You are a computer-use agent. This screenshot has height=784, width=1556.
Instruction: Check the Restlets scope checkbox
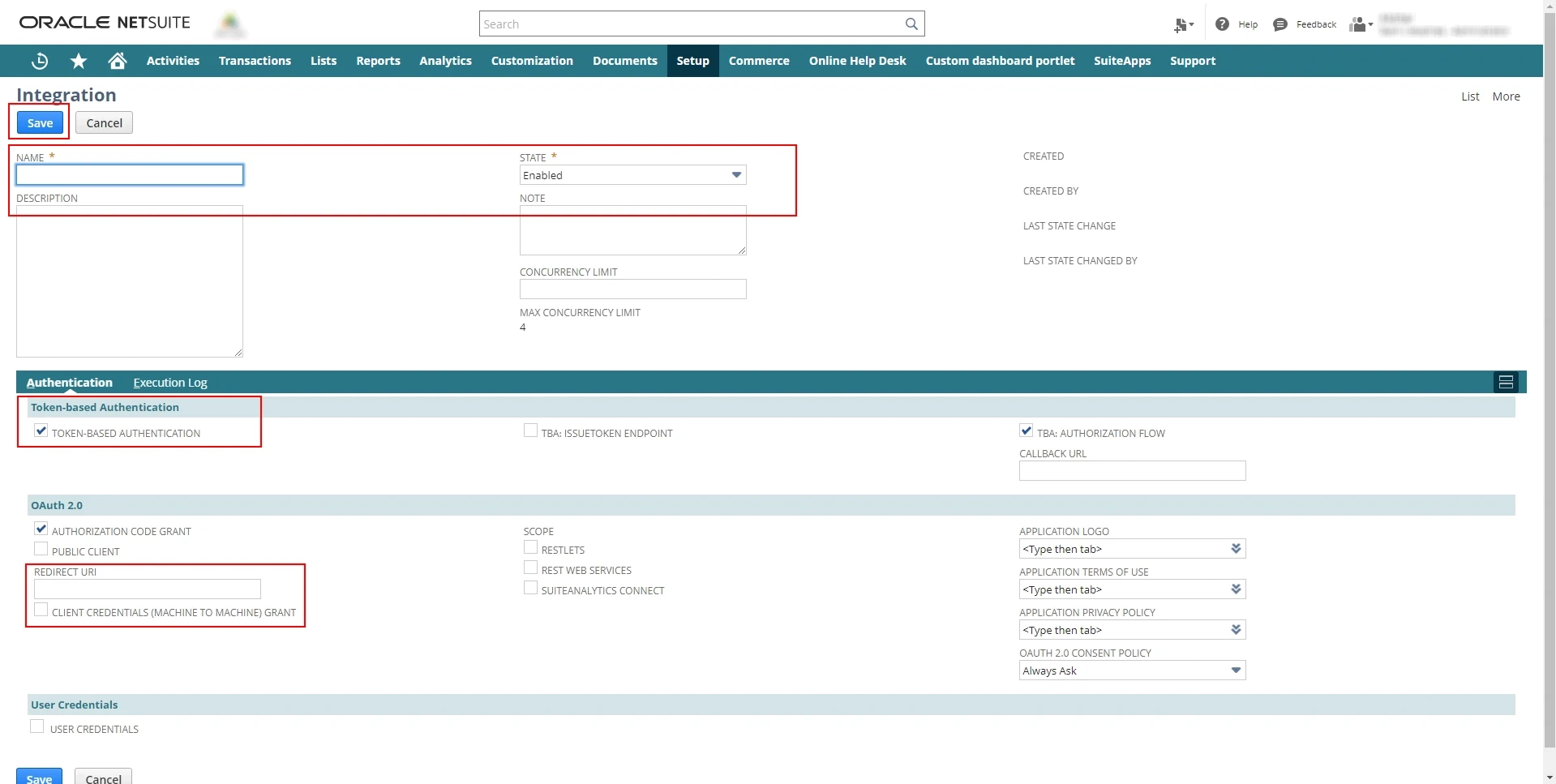click(x=530, y=547)
